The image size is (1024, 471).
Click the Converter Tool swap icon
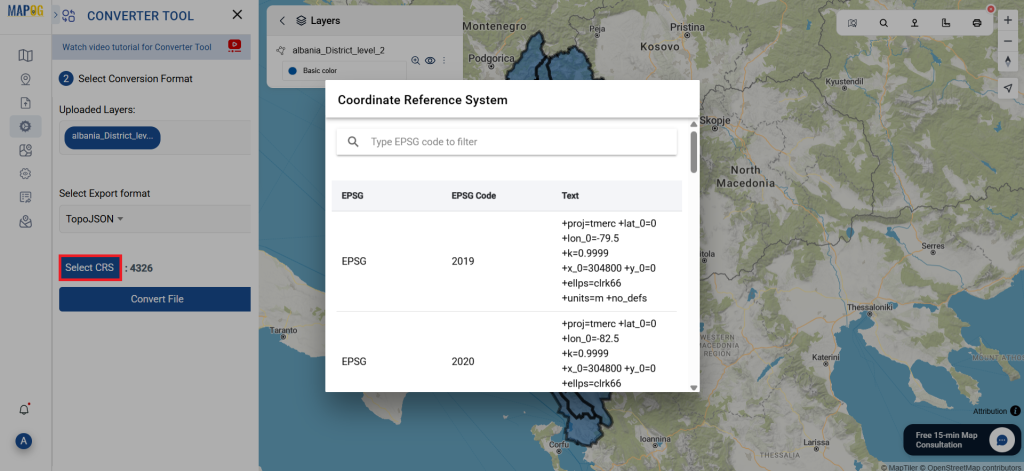[x=69, y=15]
